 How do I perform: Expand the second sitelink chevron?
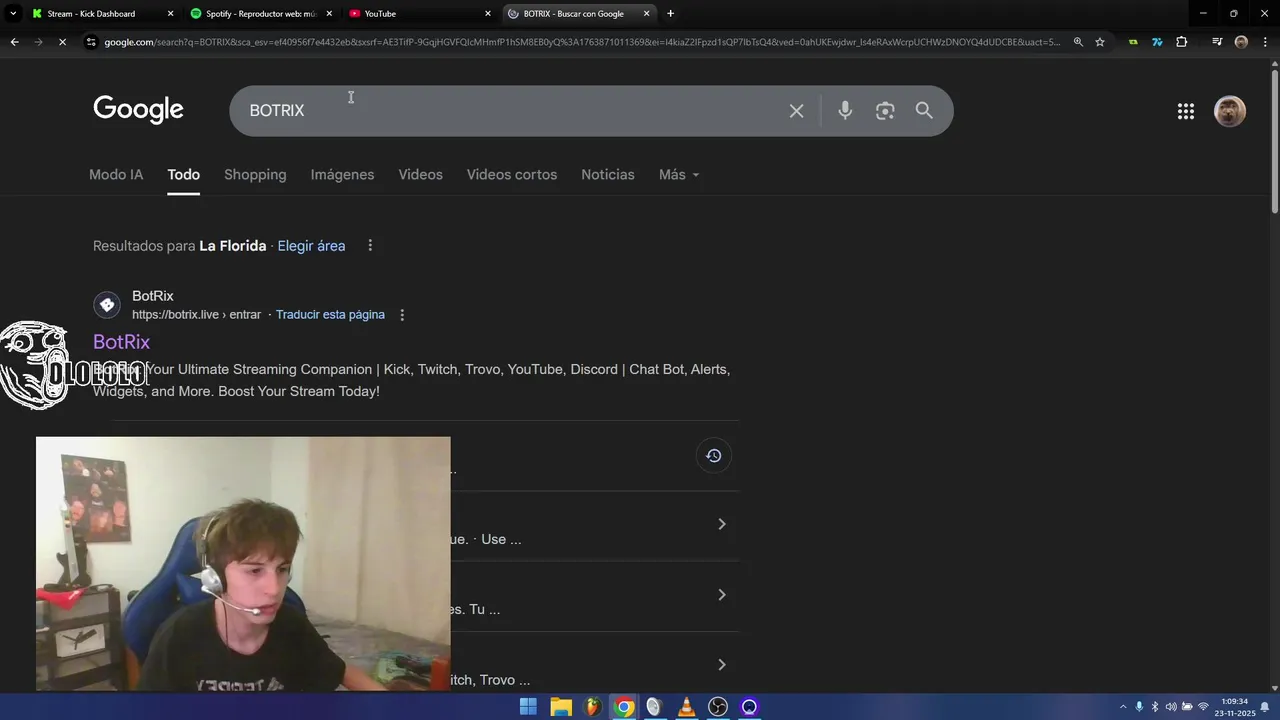[721, 595]
